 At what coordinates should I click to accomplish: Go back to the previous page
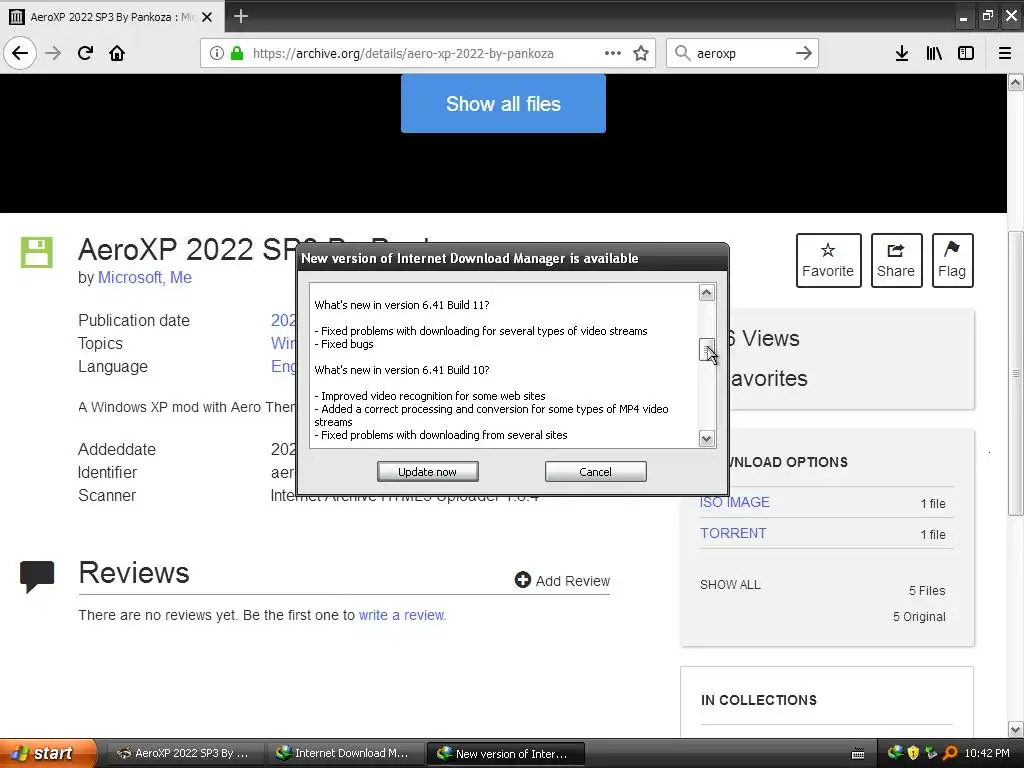(x=20, y=53)
